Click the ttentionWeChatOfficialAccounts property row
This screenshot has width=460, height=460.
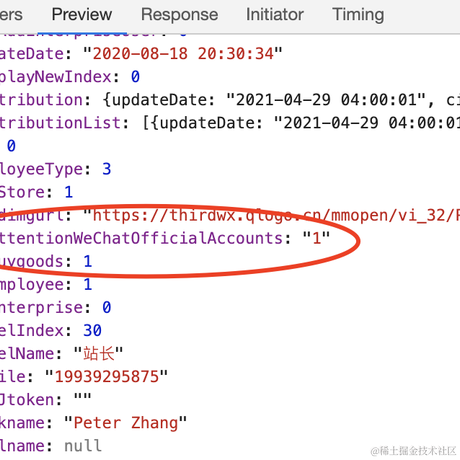click(x=165, y=238)
